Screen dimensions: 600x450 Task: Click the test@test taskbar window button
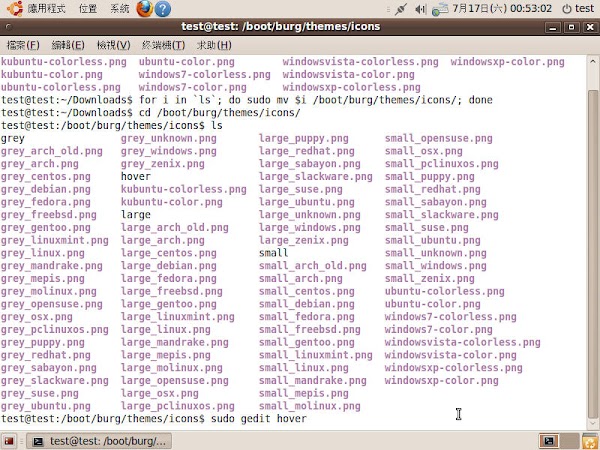click(x=99, y=441)
